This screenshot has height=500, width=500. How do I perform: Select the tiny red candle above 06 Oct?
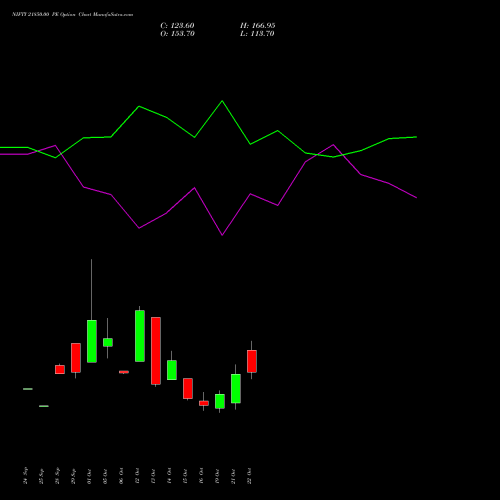124,372
